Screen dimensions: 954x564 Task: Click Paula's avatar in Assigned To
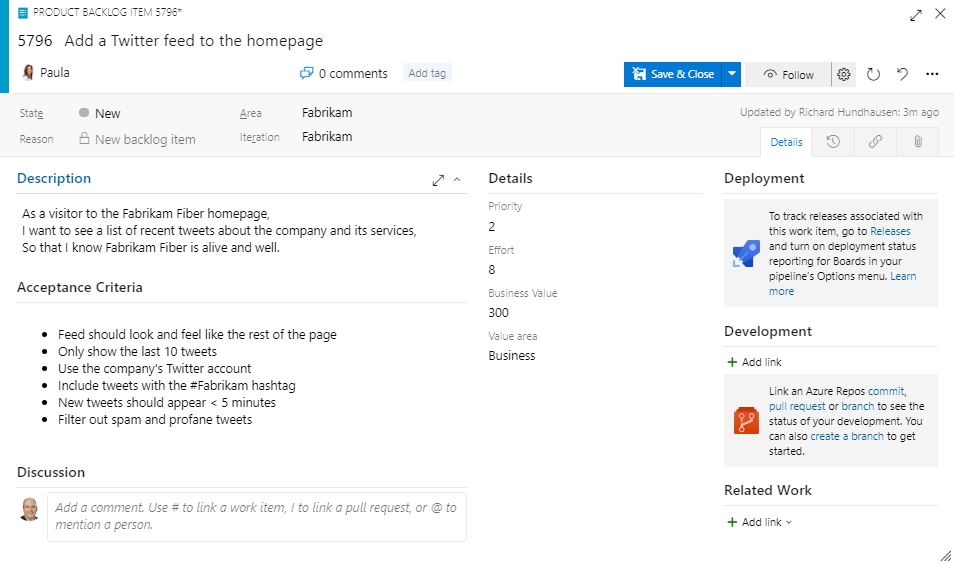28,73
